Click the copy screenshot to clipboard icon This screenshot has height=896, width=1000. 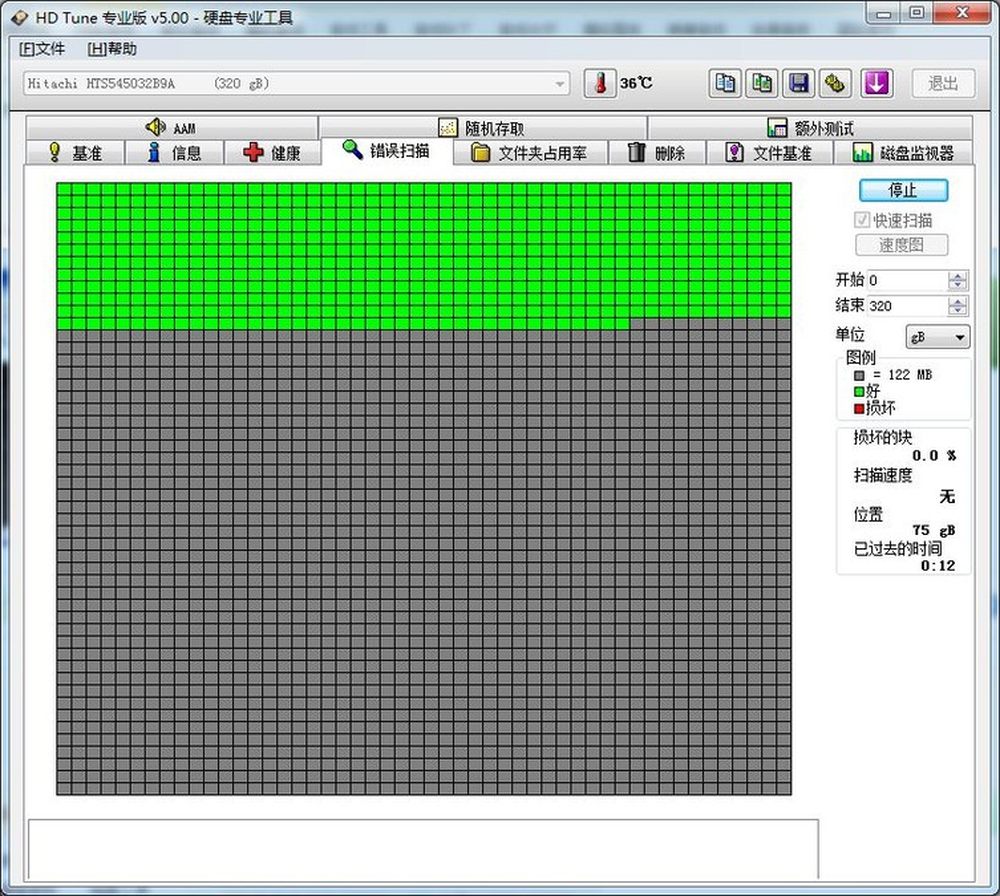coord(761,83)
